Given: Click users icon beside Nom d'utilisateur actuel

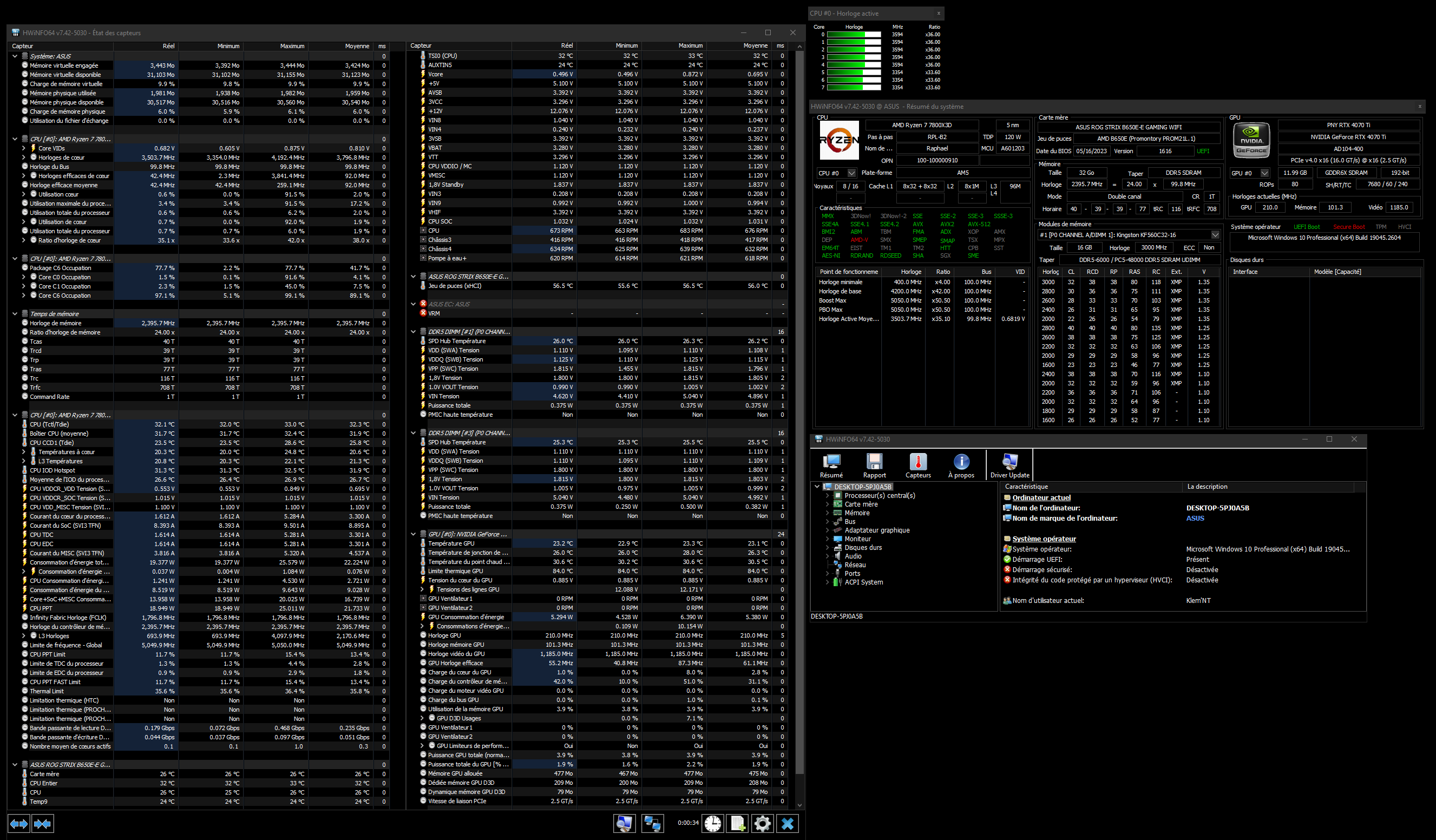Looking at the screenshot, I should (1007, 600).
